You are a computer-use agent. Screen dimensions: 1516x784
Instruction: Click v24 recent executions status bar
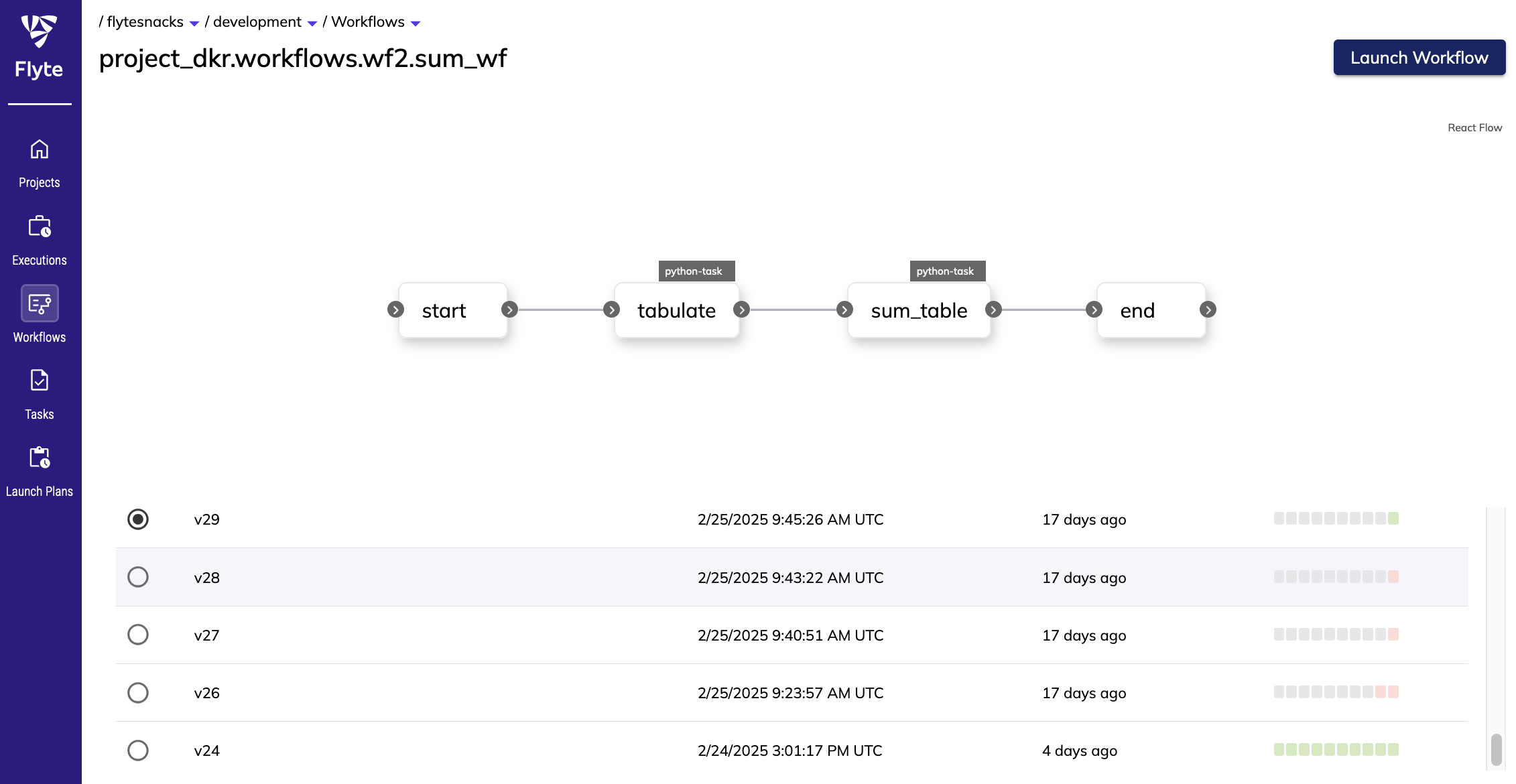pos(1336,749)
